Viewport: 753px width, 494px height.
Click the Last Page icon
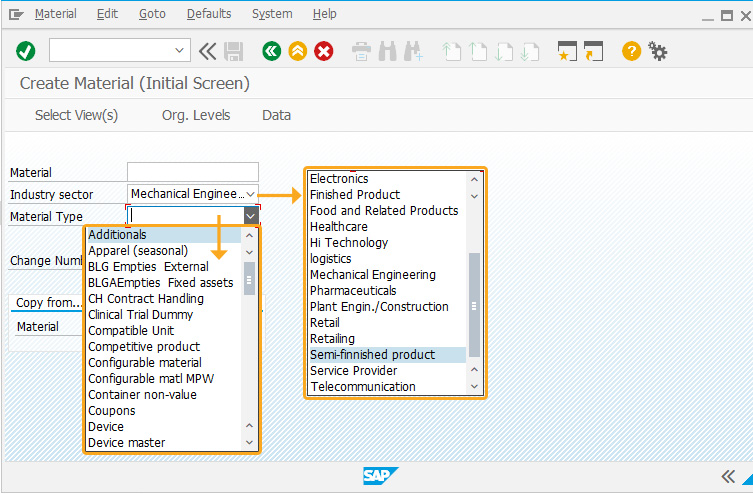(529, 51)
